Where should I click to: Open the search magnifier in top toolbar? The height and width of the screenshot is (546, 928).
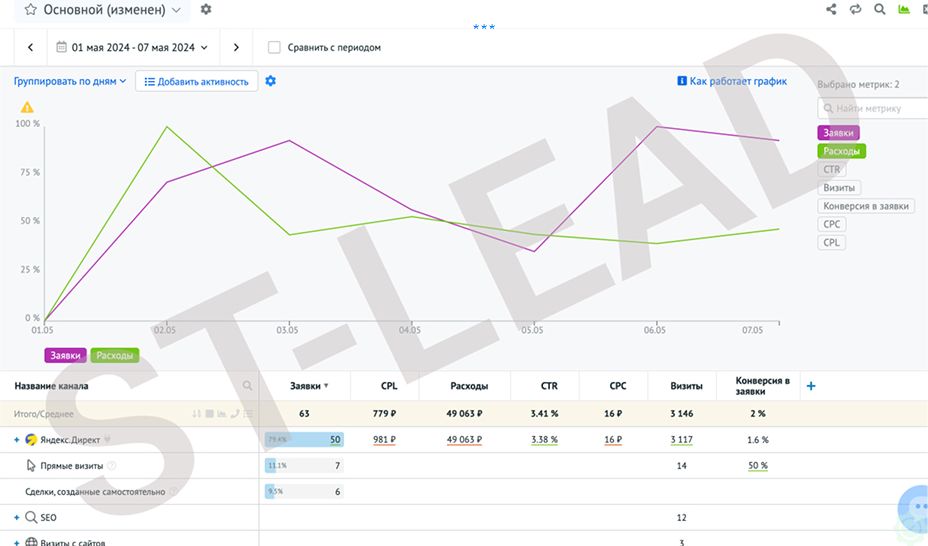(880, 9)
